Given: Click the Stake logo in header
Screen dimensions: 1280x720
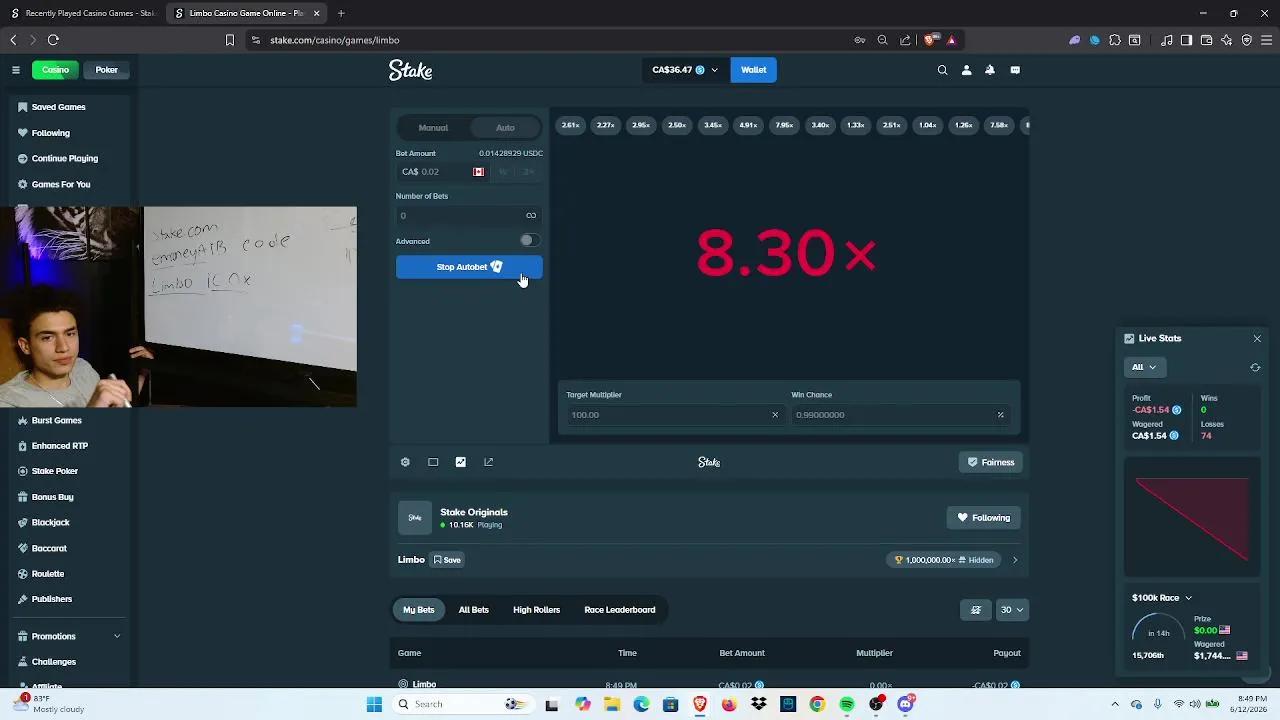Looking at the screenshot, I should (x=410, y=70).
